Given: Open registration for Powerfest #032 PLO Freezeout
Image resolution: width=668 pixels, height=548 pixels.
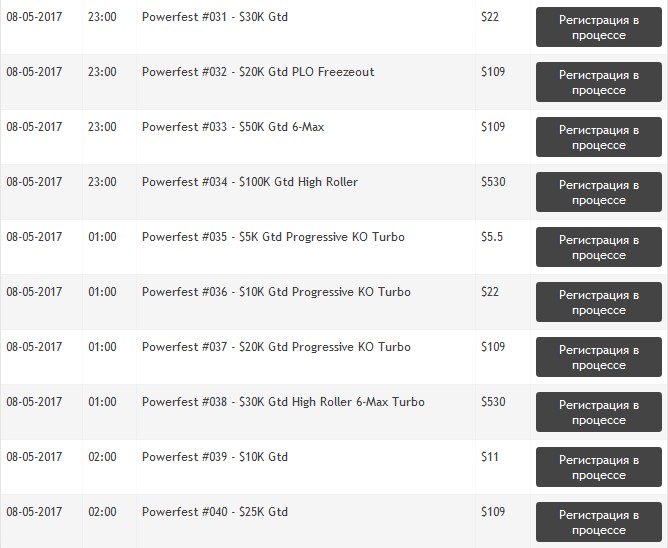Looking at the screenshot, I should pos(599,82).
